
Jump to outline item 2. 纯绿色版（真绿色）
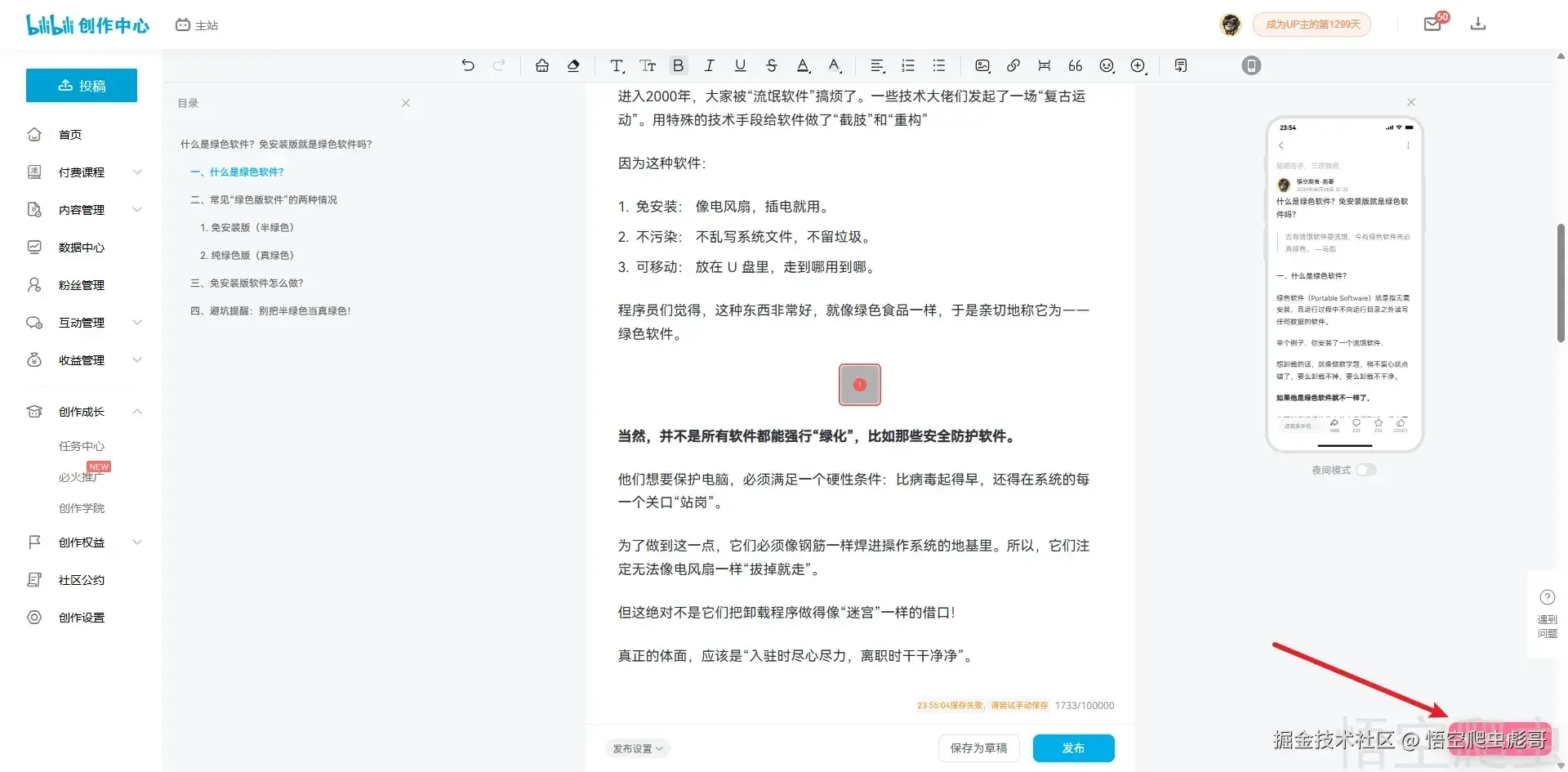247,256
